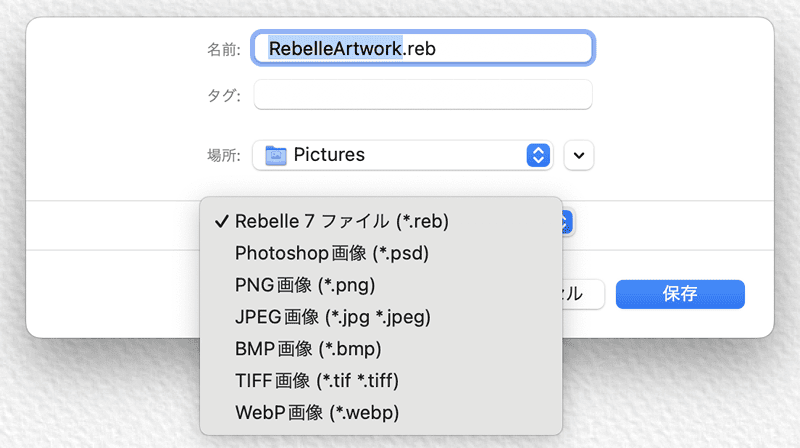Click the blue up-down arrows on the Pictures popup
This screenshot has height=448, width=800.
coord(539,155)
